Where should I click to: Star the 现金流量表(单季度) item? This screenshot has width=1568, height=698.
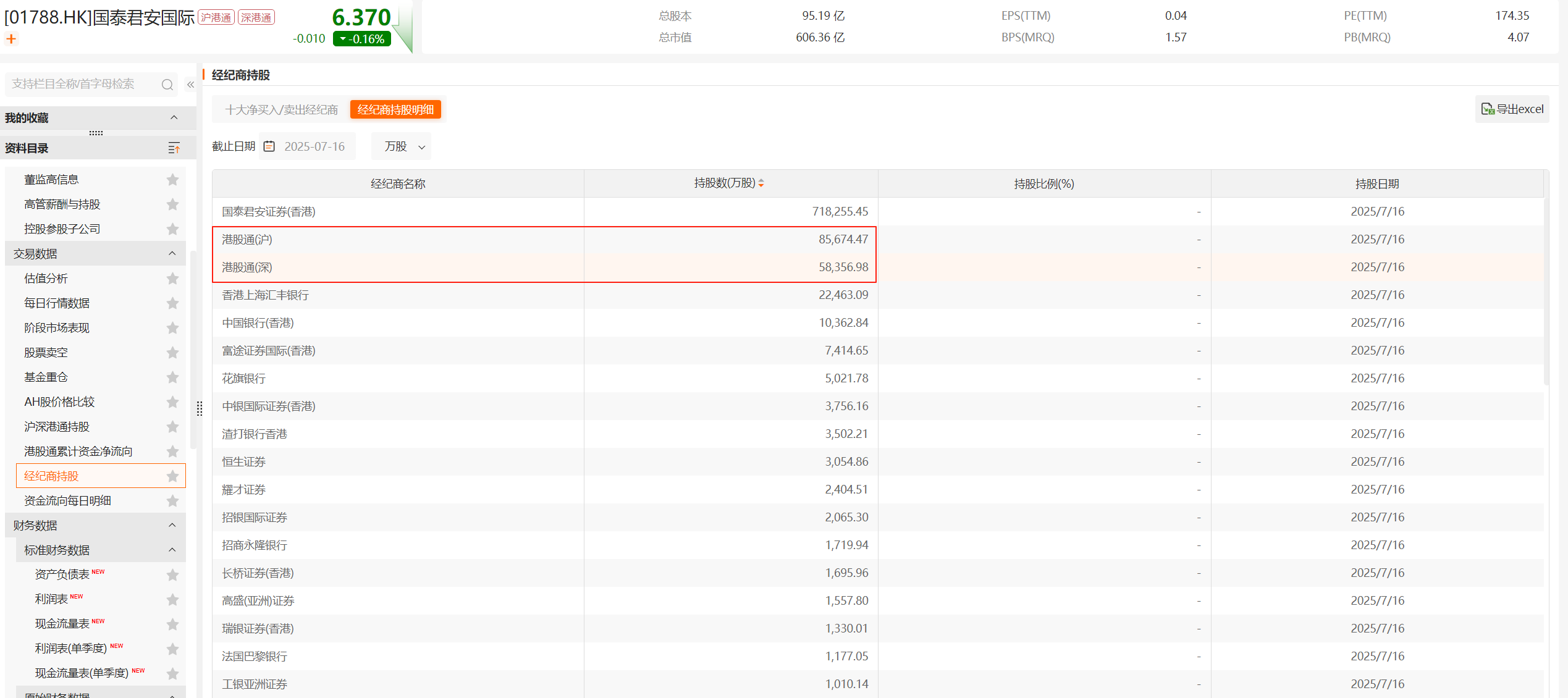pyautogui.click(x=172, y=674)
